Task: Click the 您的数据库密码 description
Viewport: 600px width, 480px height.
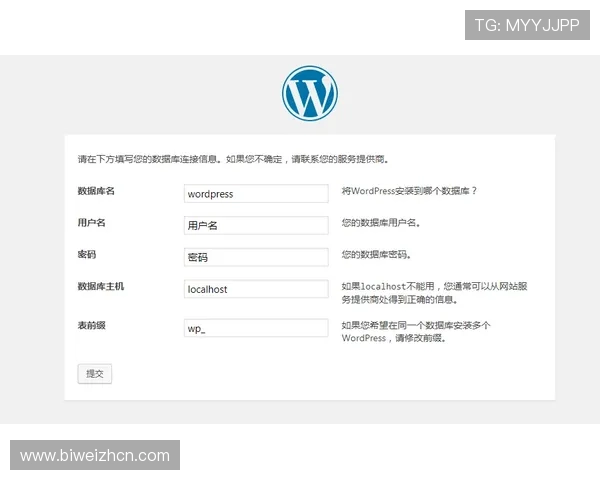Action: (x=377, y=254)
